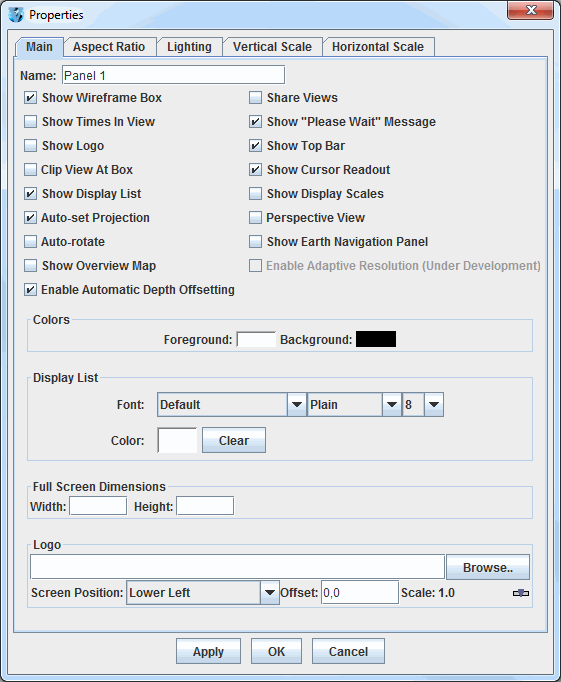Click the Full Screen Height field
Image resolution: width=561 pixels, height=682 pixels.
(205, 506)
